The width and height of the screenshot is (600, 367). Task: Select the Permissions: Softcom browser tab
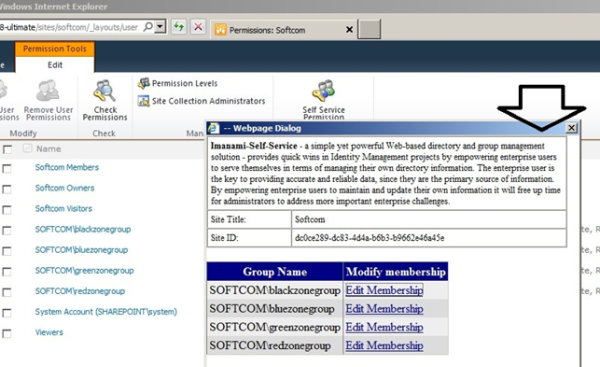tap(284, 29)
